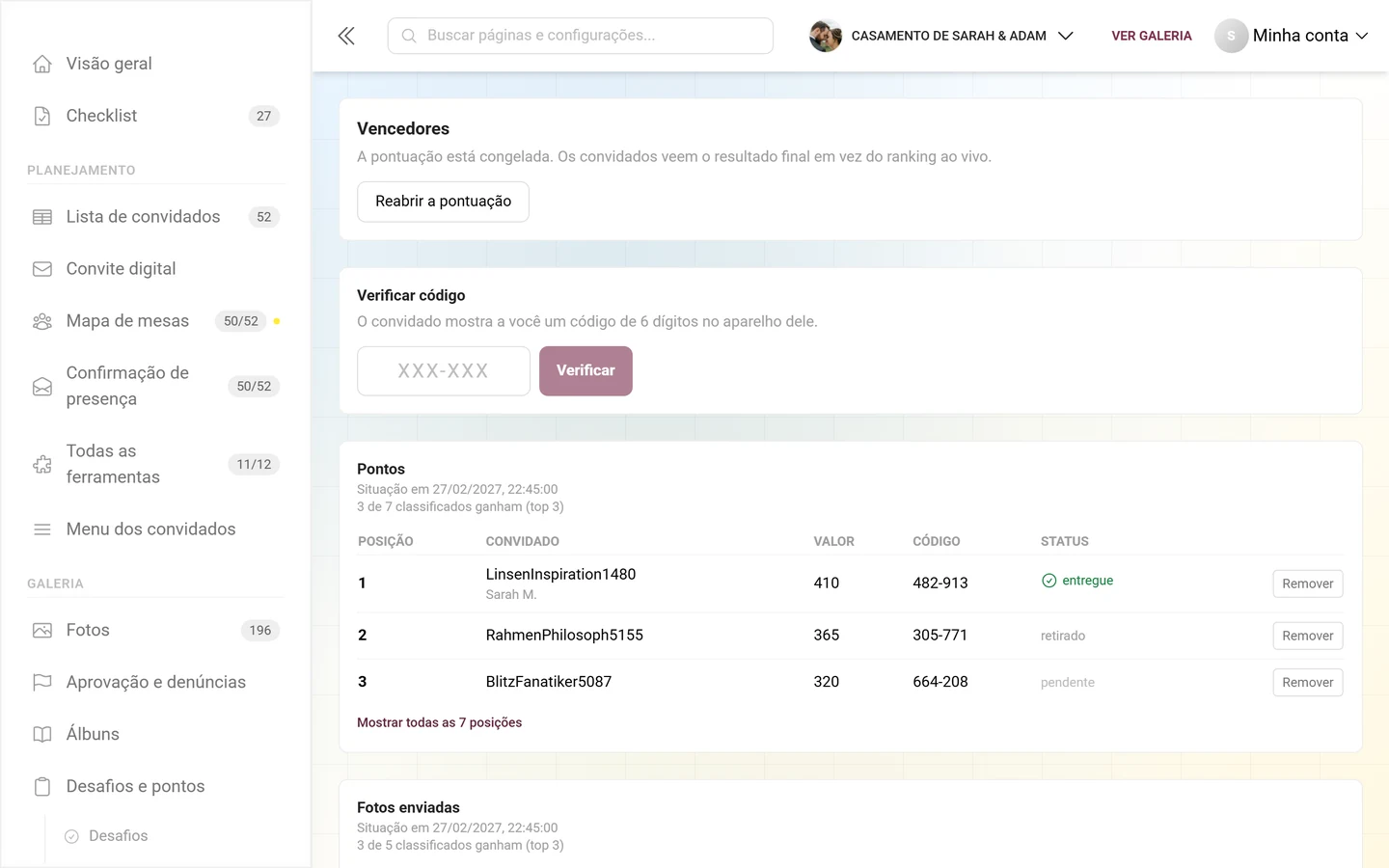This screenshot has width=1389, height=868.
Task: Click the Verificar button
Action: point(586,371)
